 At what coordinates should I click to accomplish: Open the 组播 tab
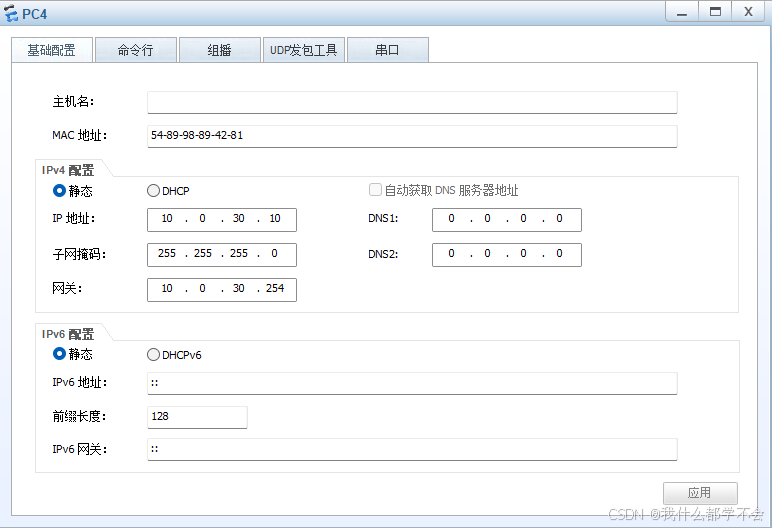coord(220,50)
